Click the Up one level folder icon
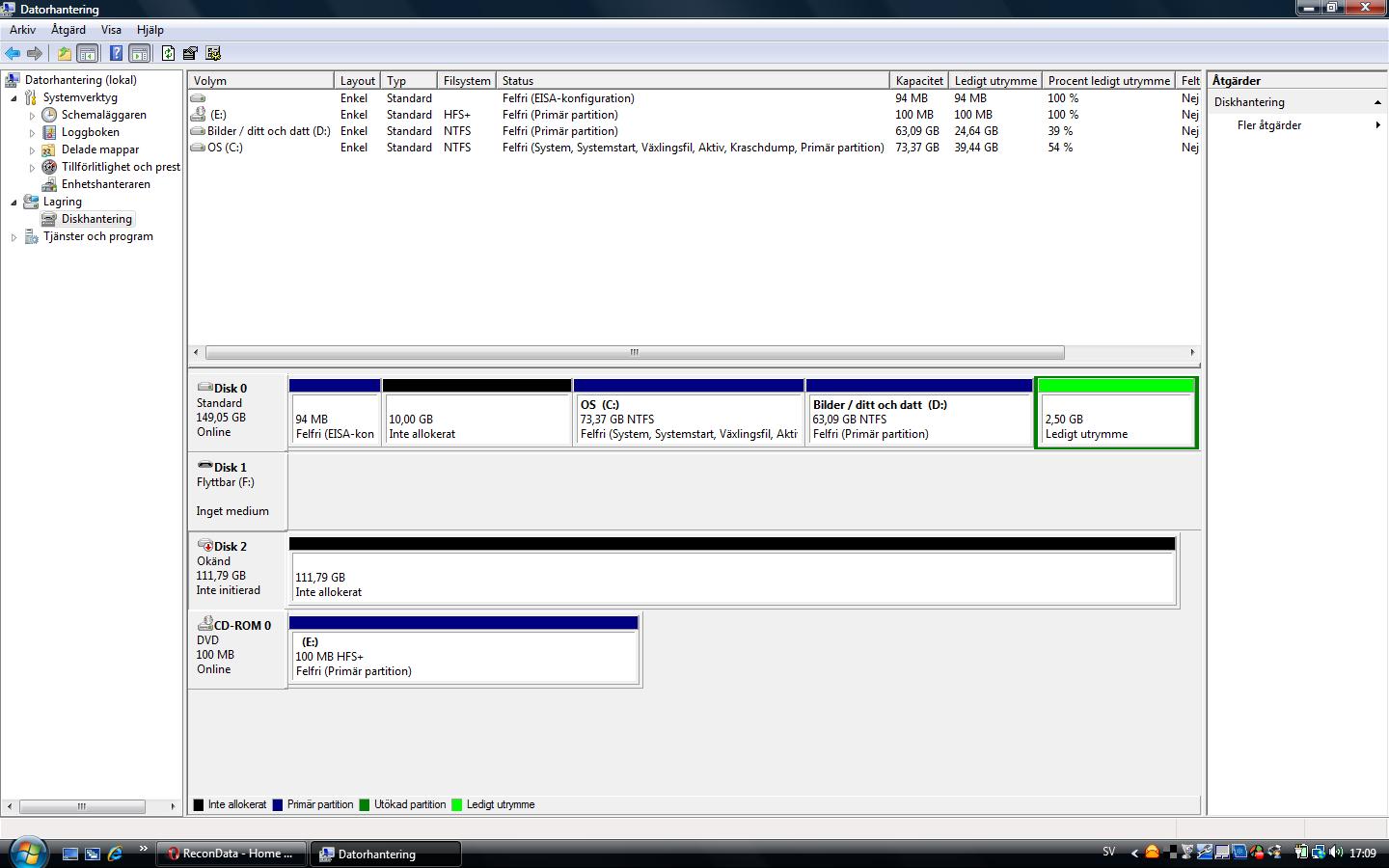This screenshot has width=1389, height=868. (64, 54)
